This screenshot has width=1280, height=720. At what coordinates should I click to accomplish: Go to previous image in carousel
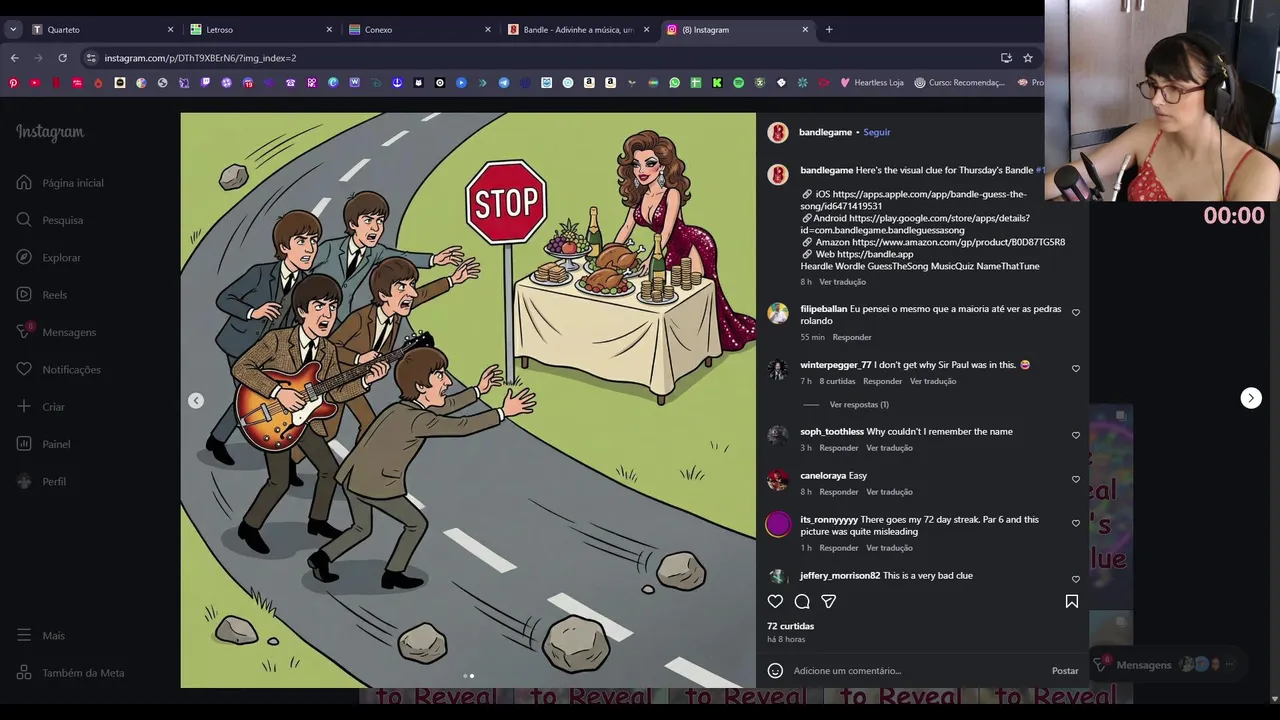(196, 400)
